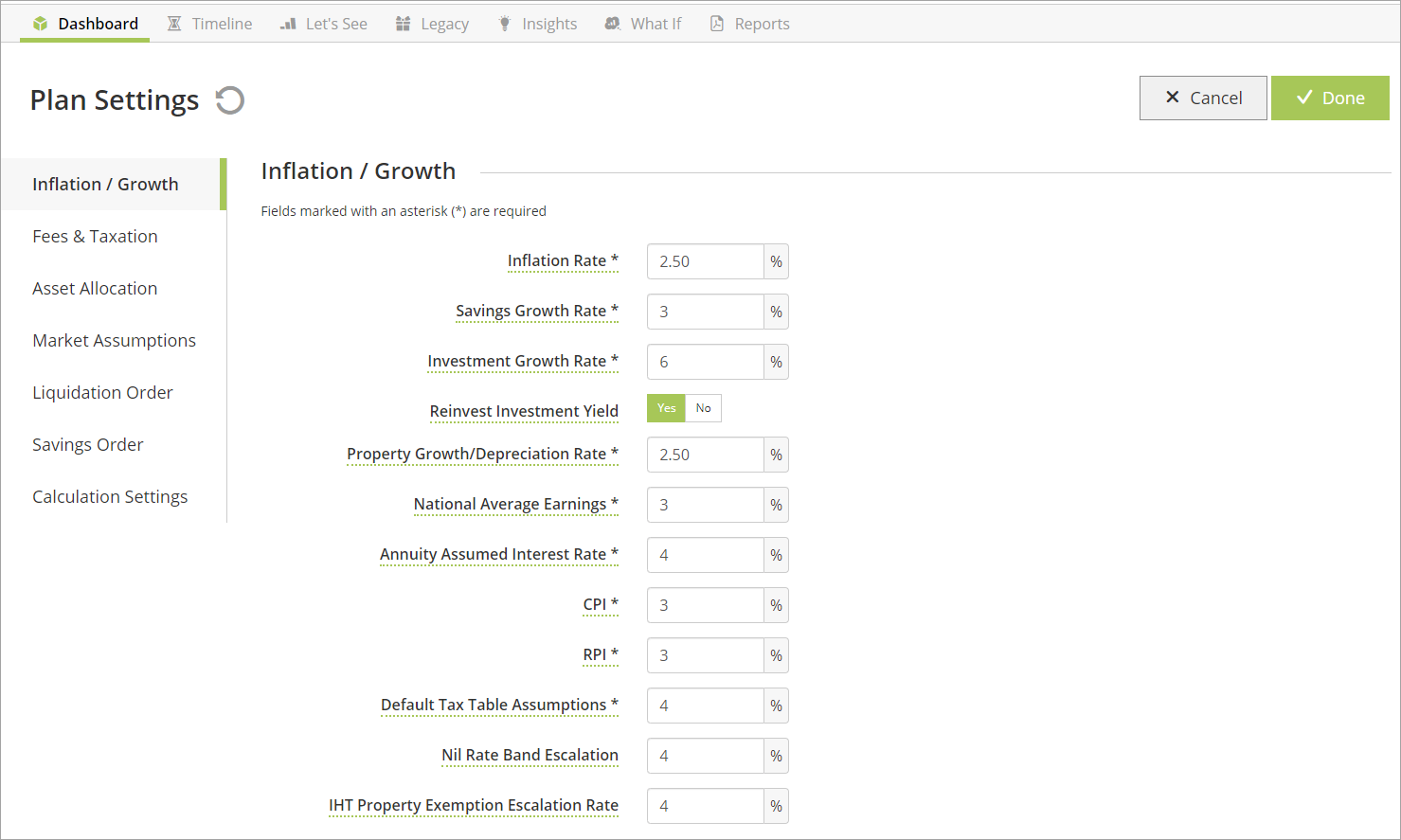Click the National Average Earnings input
This screenshot has width=1401, height=840.
click(x=706, y=505)
